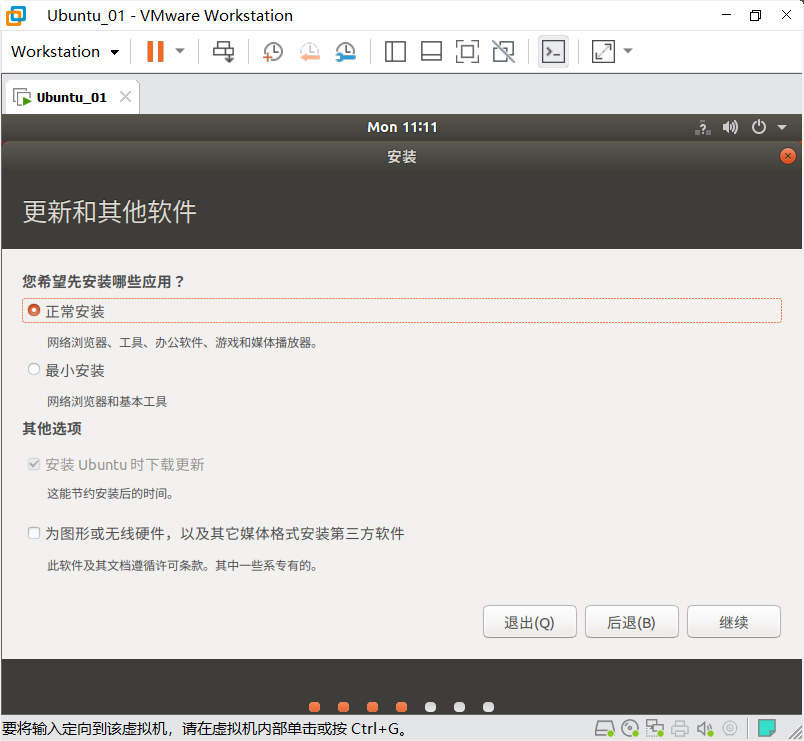
Task: Restore down the VMware window
Action: [x=755, y=15]
